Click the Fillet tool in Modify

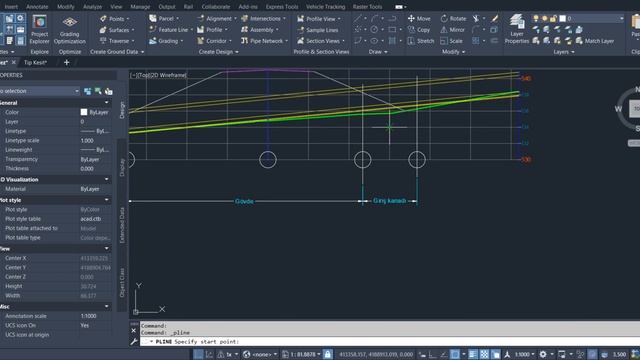(x=476, y=29)
